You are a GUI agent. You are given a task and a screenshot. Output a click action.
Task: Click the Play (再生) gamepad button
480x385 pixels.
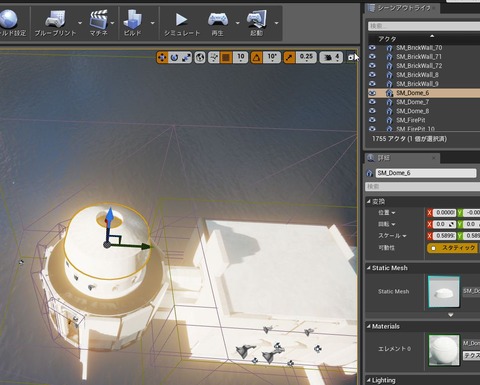point(218,23)
